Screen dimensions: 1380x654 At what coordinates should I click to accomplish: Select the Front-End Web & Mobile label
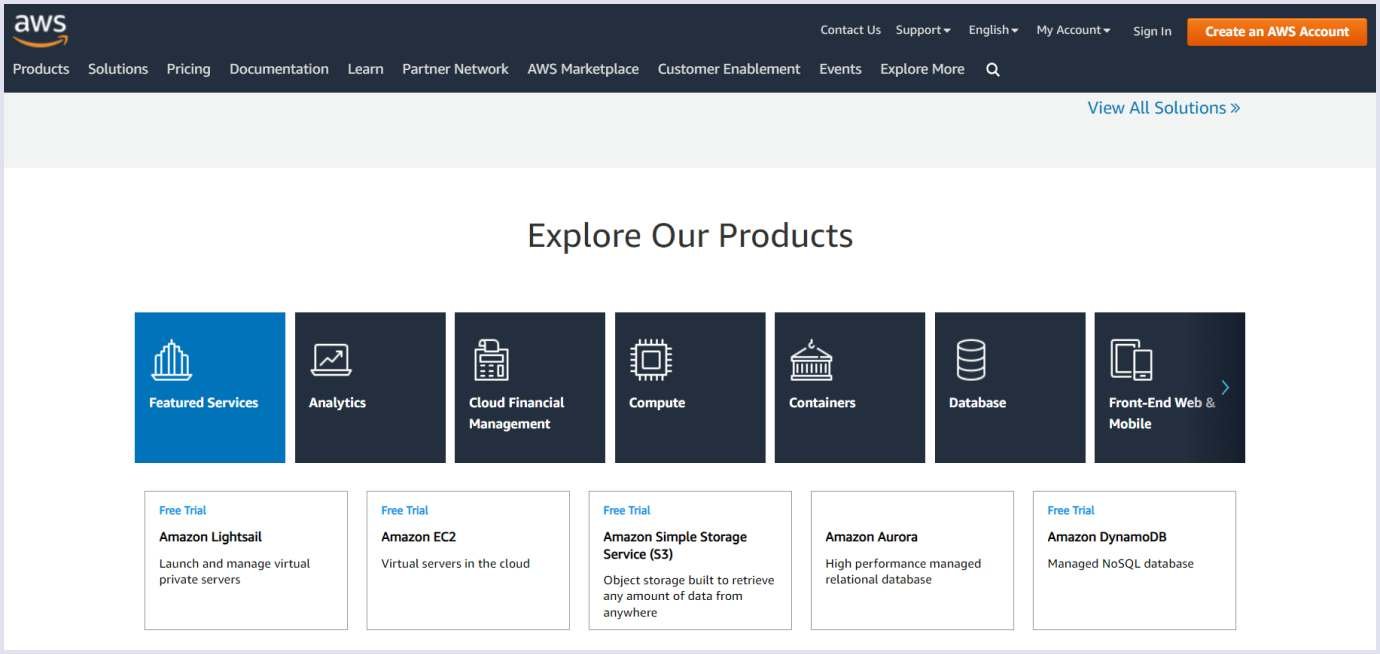(x=1162, y=413)
